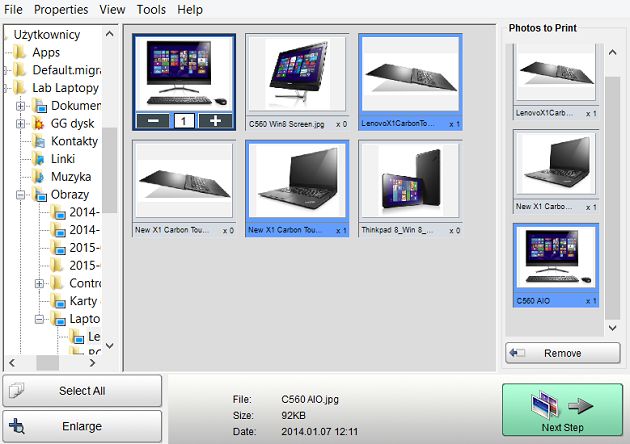Open the View menu
Image resolution: width=630 pixels, height=444 pixels.
tap(112, 9)
